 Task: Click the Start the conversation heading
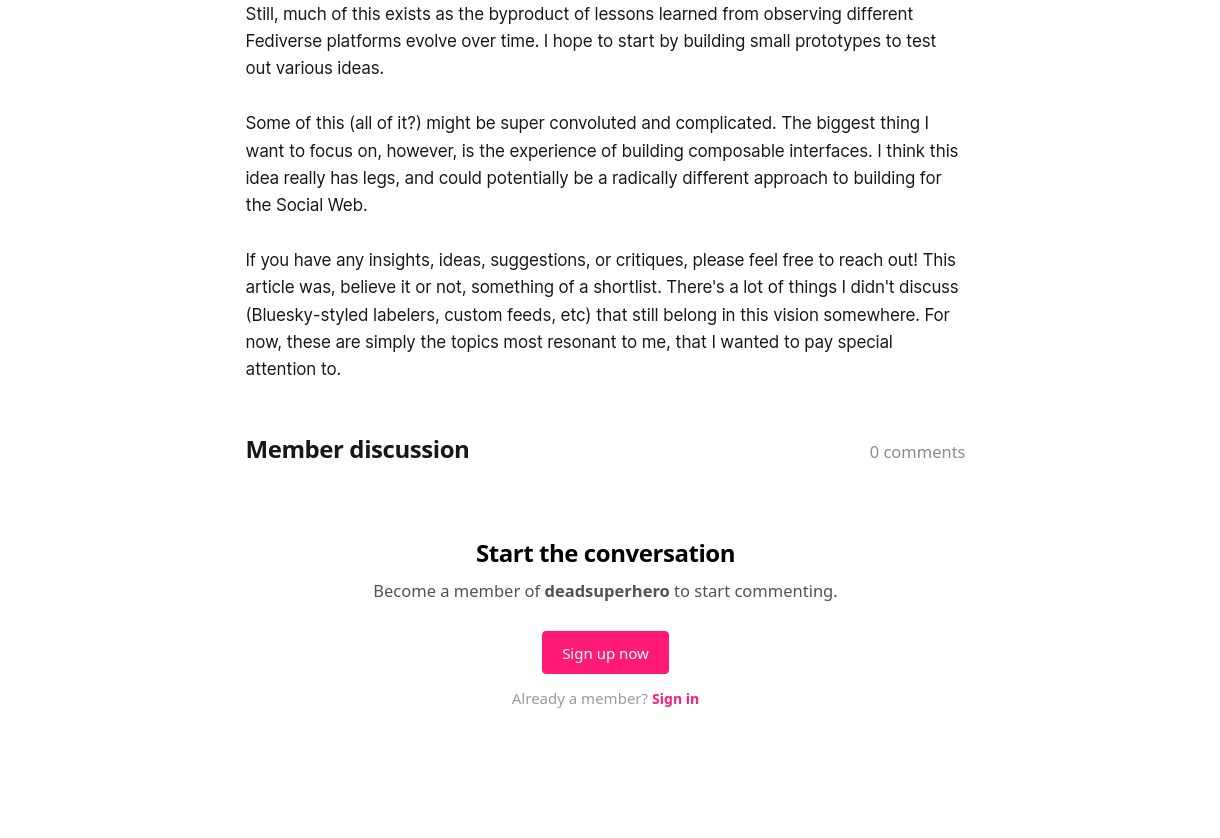[x=605, y=553]
